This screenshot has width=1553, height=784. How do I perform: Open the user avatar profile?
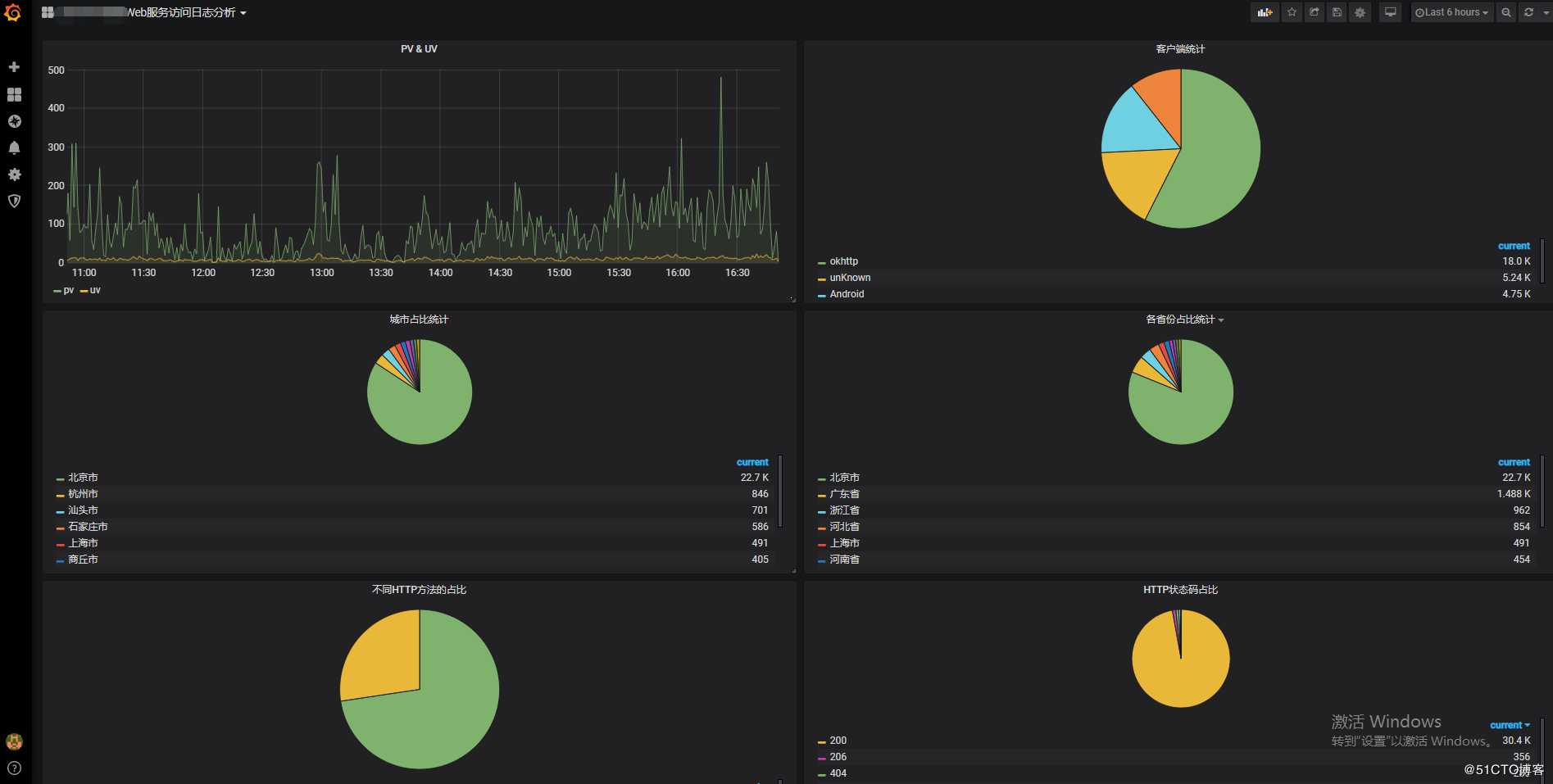14,742
